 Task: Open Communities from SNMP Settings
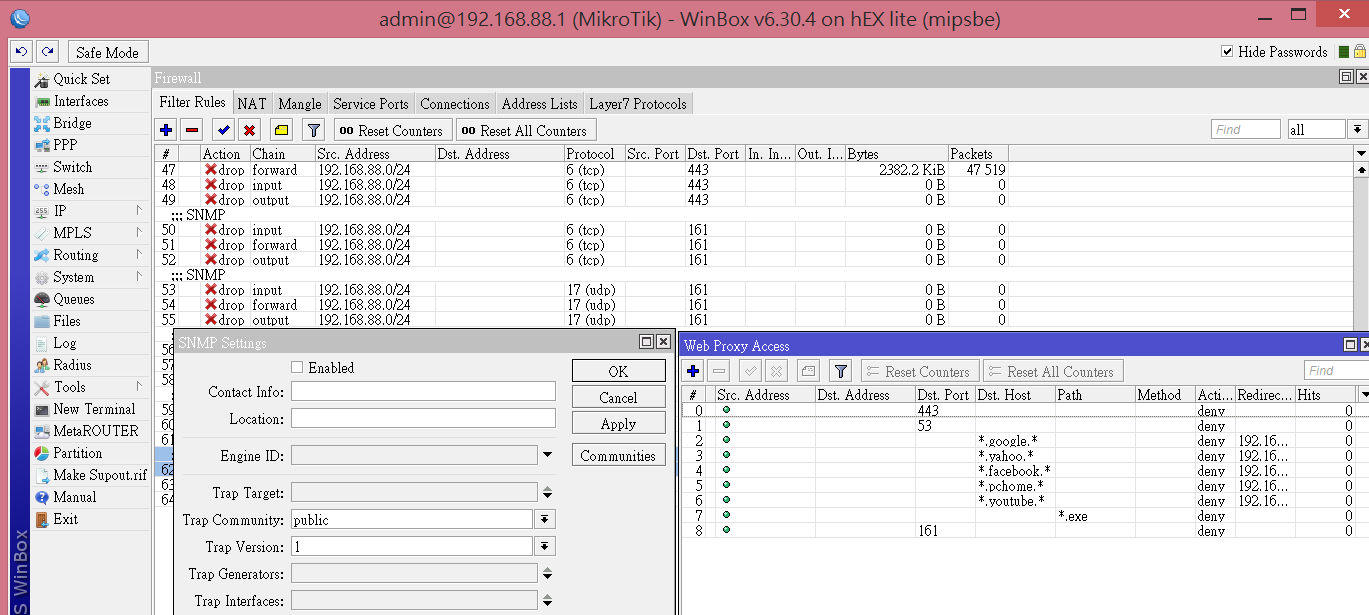coord(618,454)
